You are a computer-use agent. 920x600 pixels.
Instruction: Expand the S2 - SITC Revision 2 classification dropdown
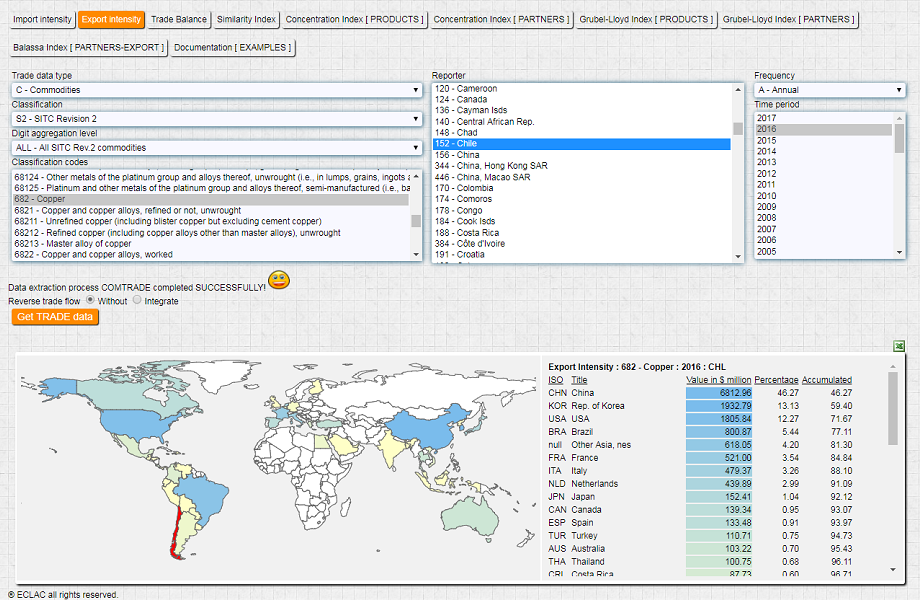216,119
